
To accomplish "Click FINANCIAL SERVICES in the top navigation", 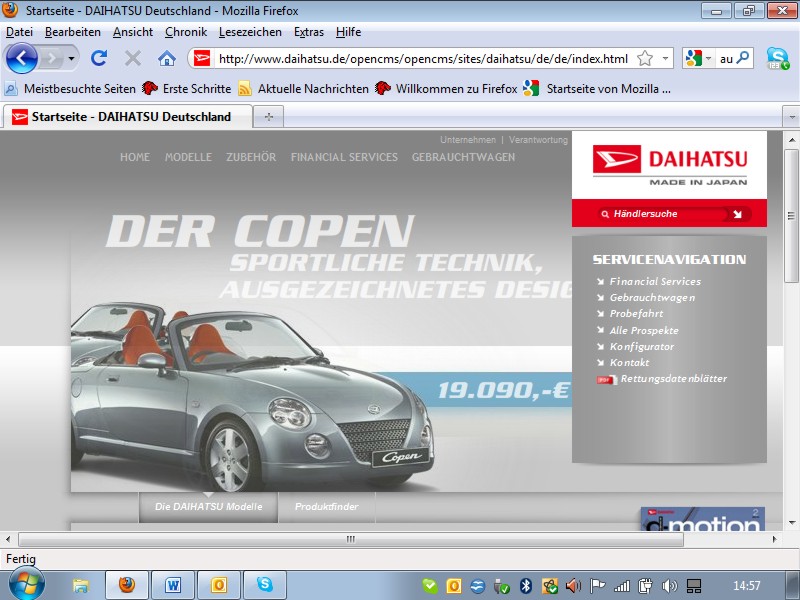I will 344,157.
